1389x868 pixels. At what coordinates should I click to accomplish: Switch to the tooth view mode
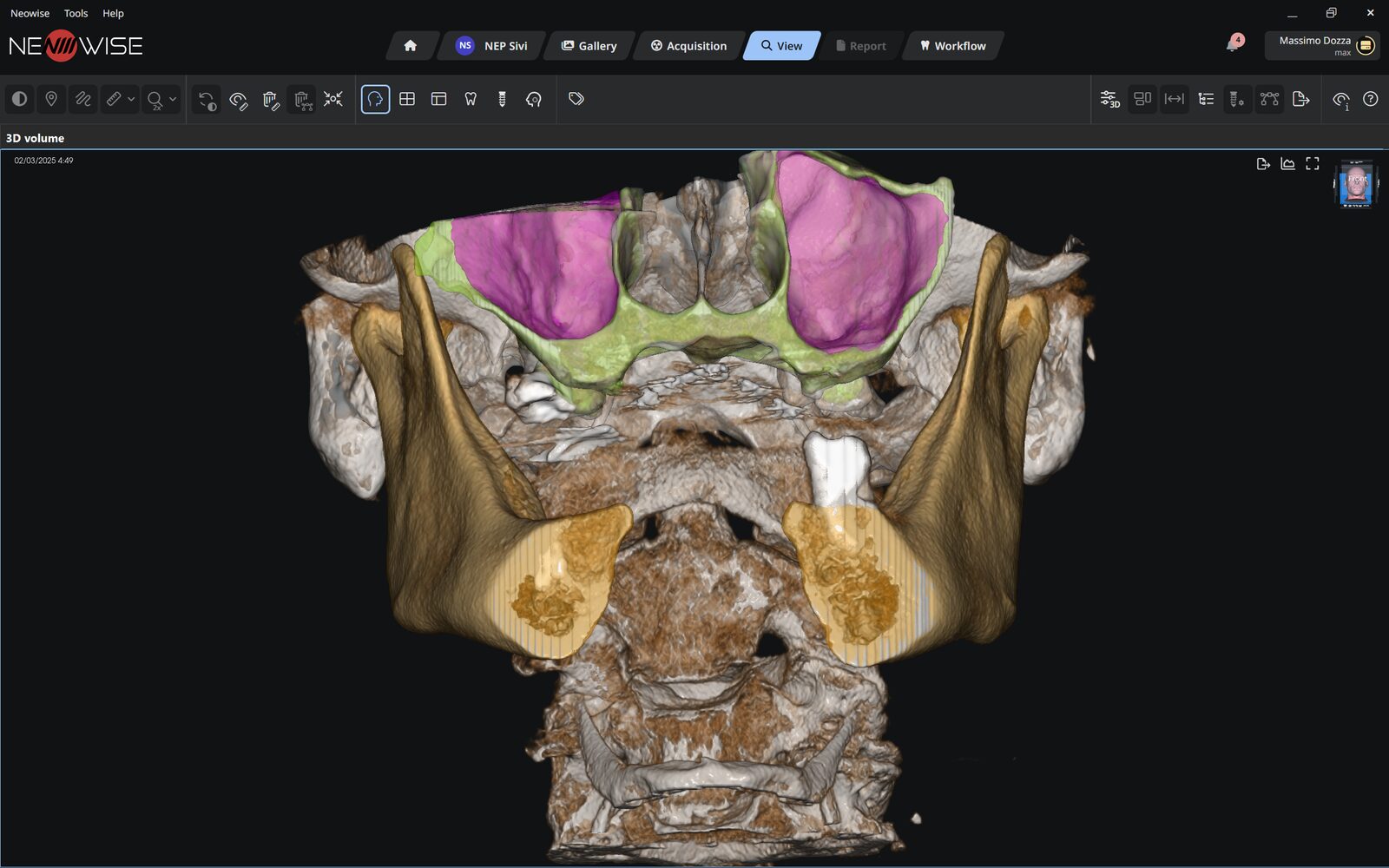471,99
